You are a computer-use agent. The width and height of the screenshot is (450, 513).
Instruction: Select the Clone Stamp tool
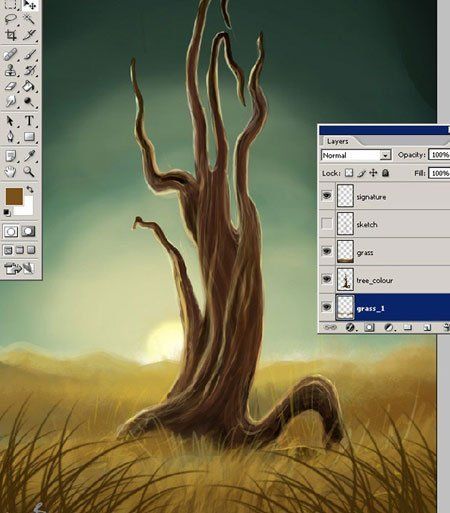click(11, 70)
